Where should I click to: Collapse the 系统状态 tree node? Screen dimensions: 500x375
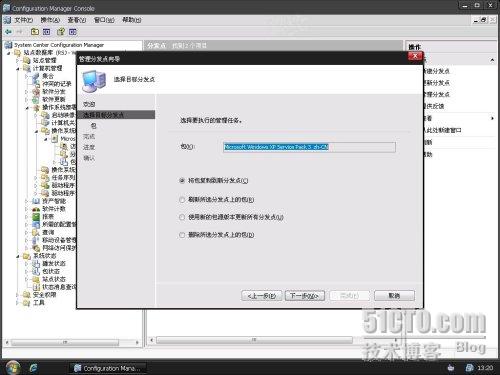coord(18,256)
